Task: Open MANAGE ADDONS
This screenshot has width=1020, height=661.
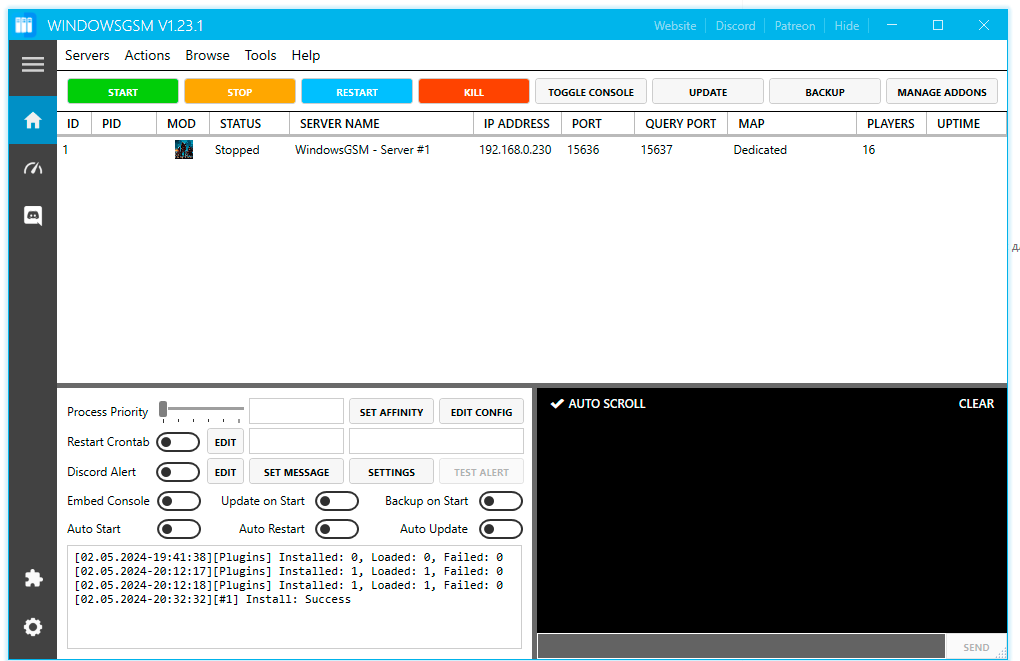Action: 942,92
